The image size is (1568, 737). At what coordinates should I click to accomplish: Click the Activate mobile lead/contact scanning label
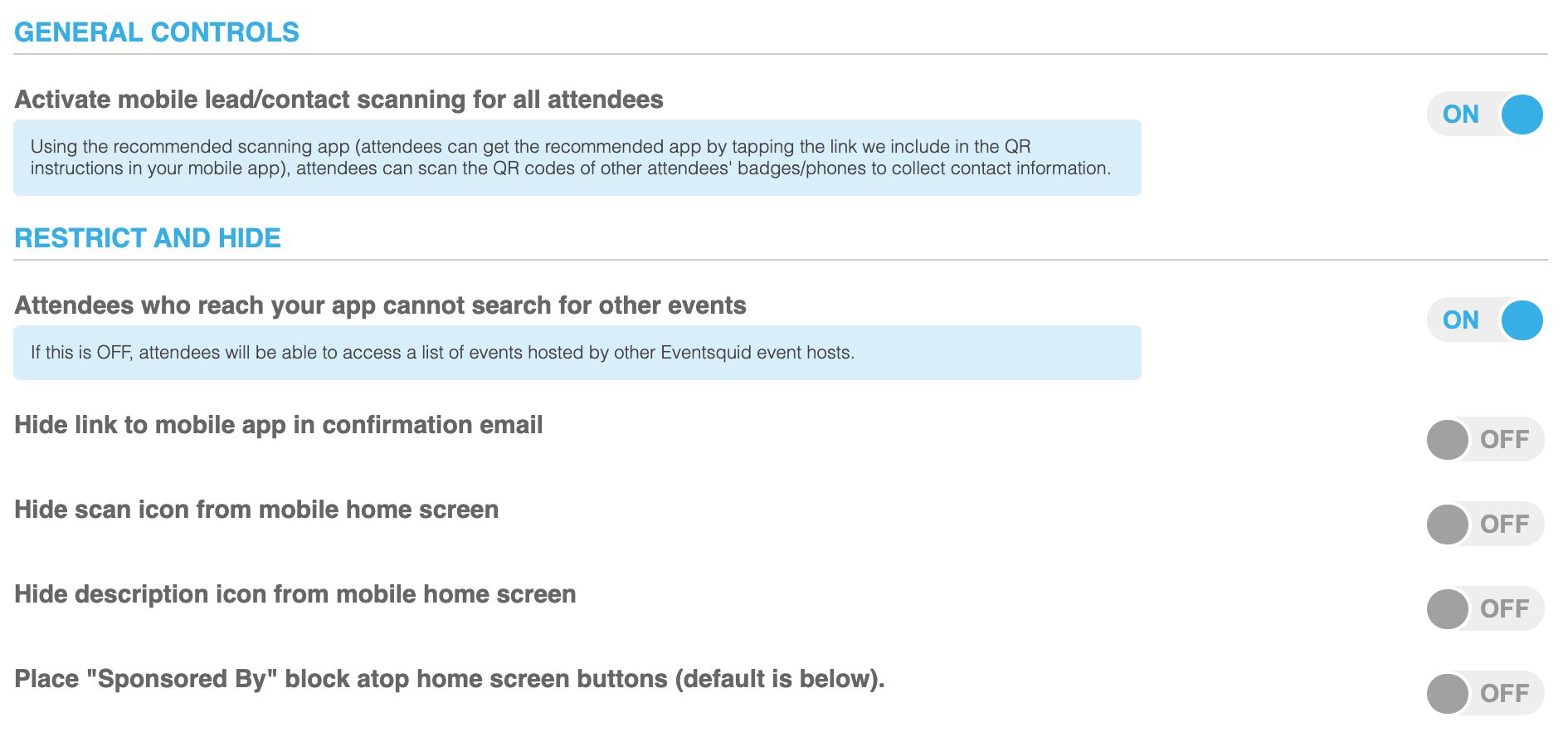pos(338,100)
